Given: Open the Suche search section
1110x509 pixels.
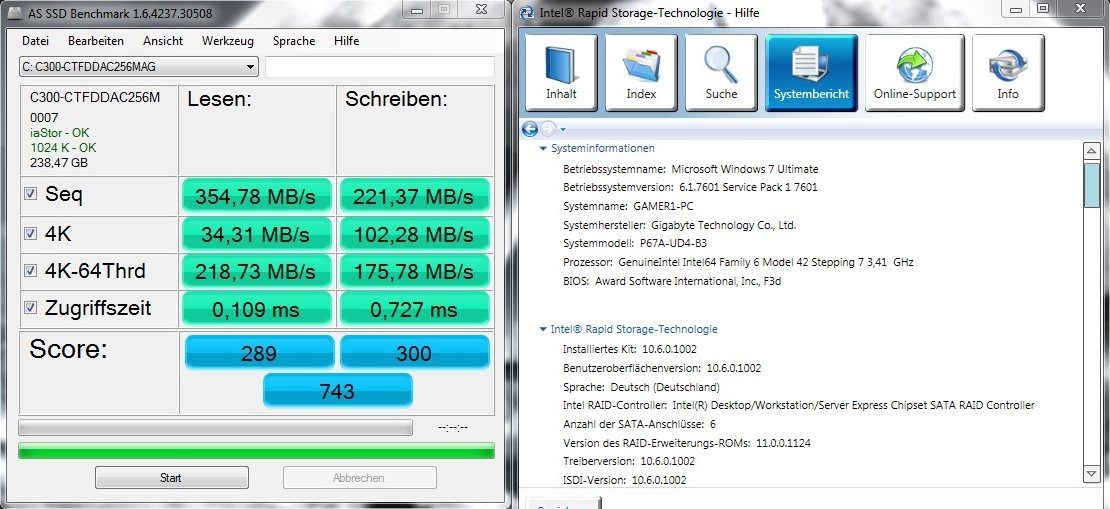Looking at the screenshot, I should [x=721, y=73].
